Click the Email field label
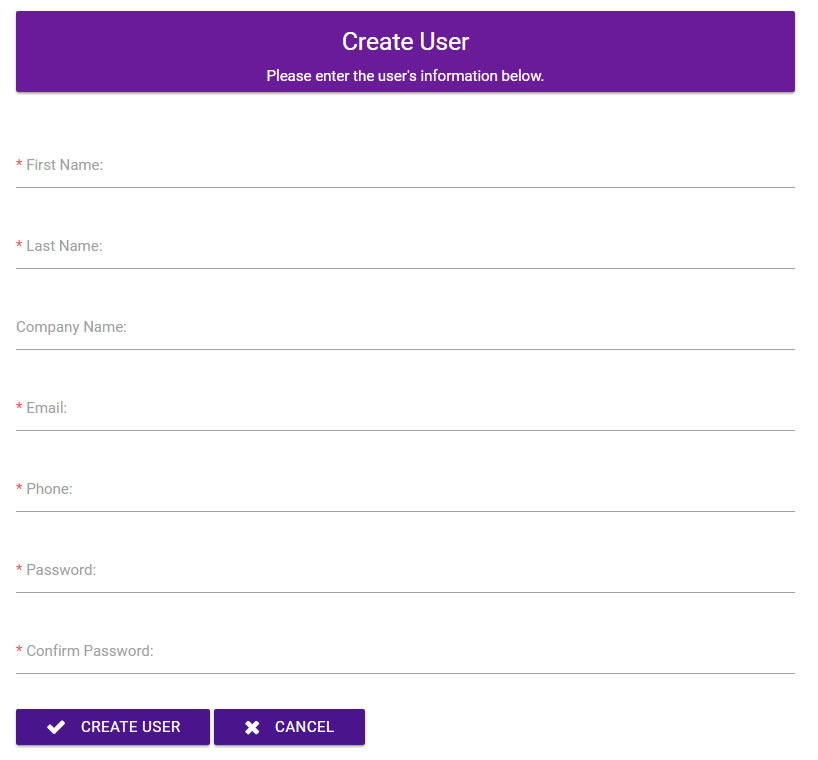818x760 pixels. [45, 407]
